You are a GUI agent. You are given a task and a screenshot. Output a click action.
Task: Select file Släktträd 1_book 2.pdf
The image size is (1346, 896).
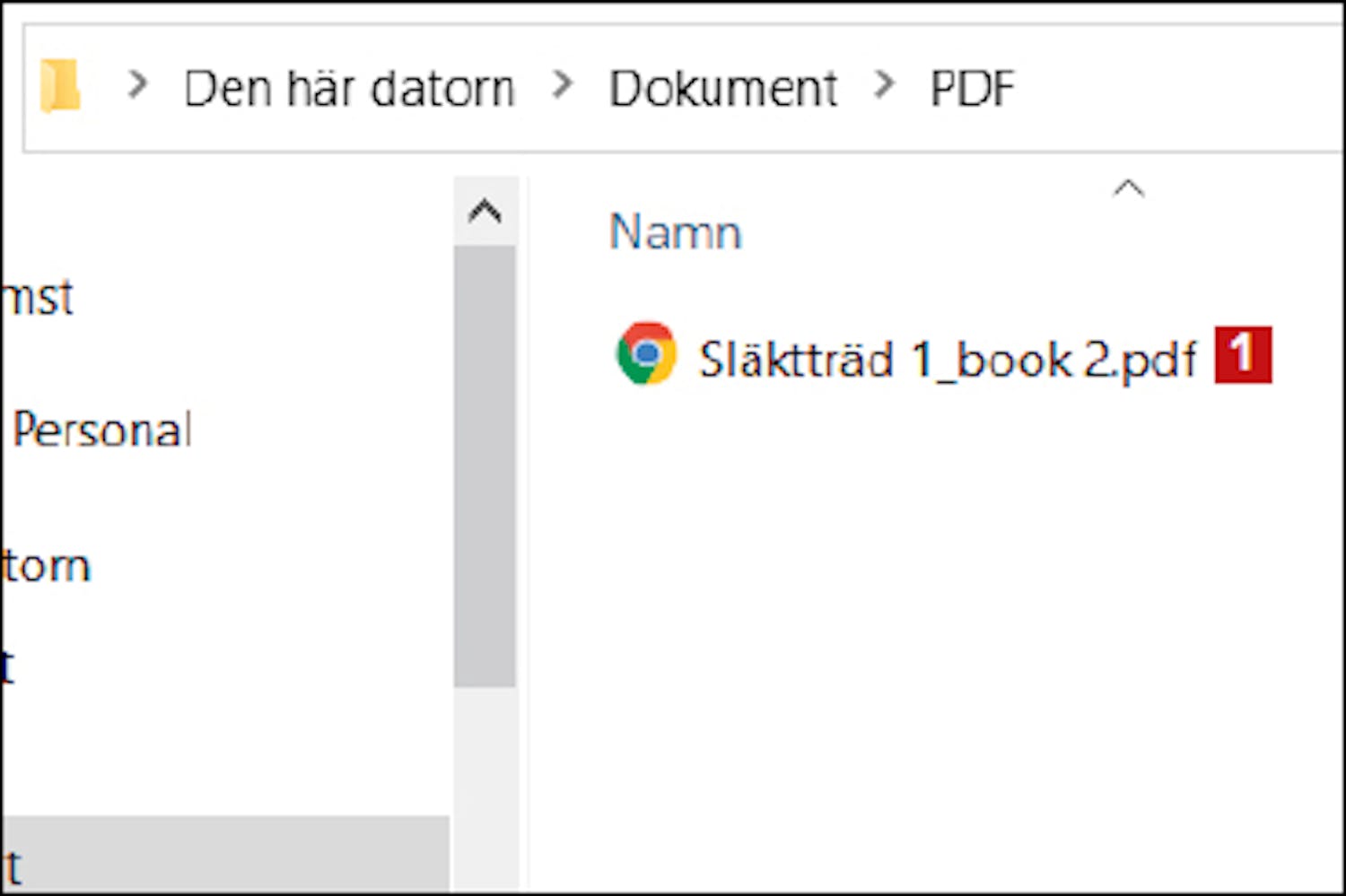947,360
